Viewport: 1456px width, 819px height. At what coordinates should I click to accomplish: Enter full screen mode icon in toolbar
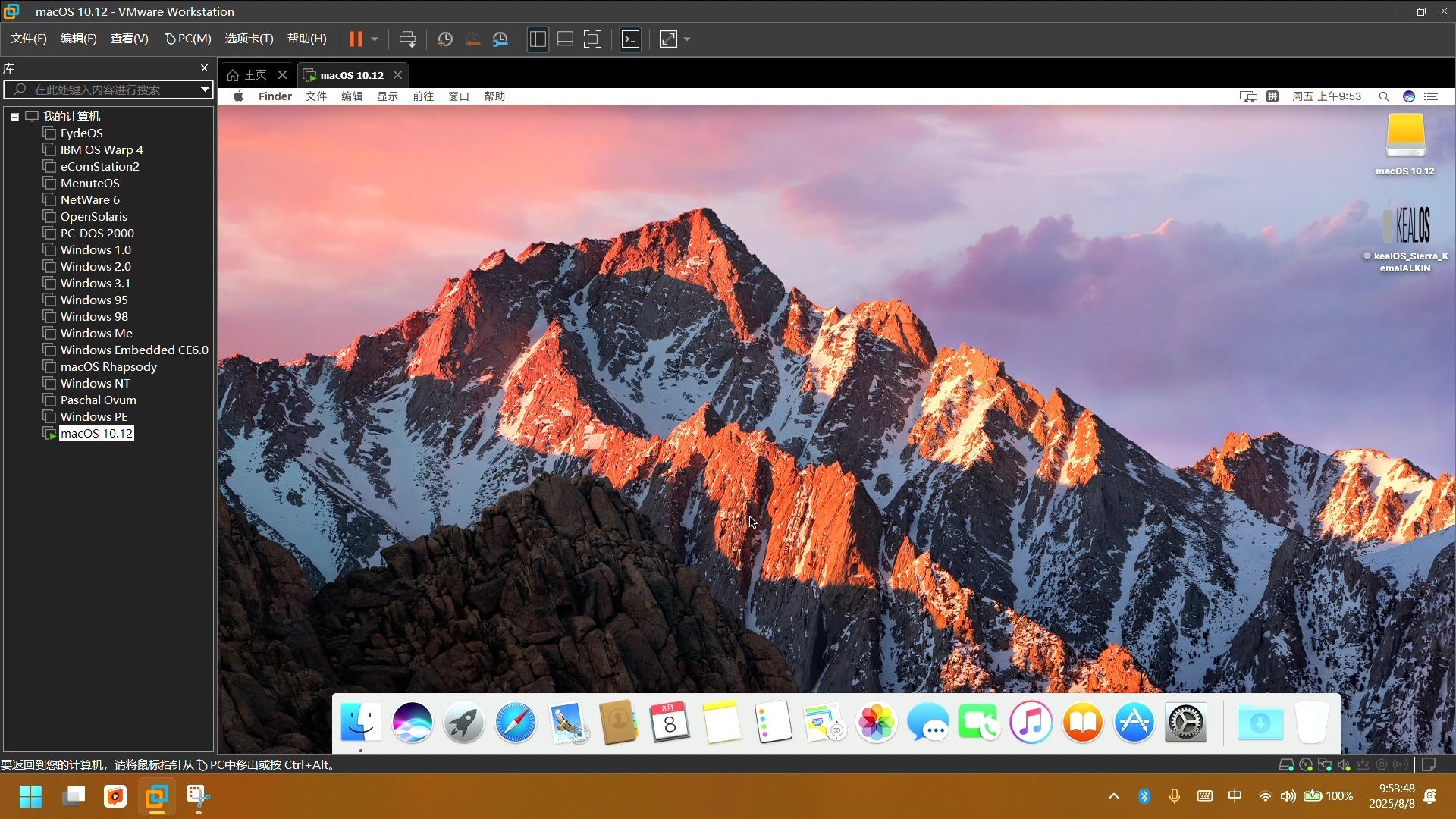pyautogui.click(x=592, y=39)
